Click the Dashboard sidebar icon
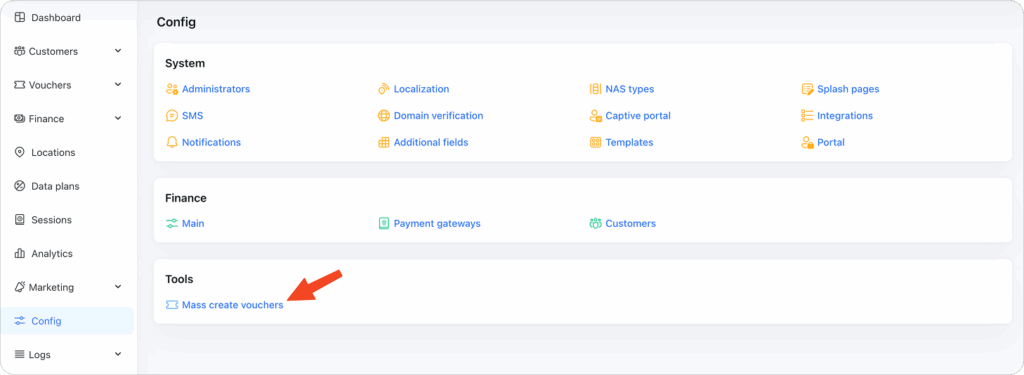Image resolution: width=1024 pixels, height=375 pixels. pos(20,18)
